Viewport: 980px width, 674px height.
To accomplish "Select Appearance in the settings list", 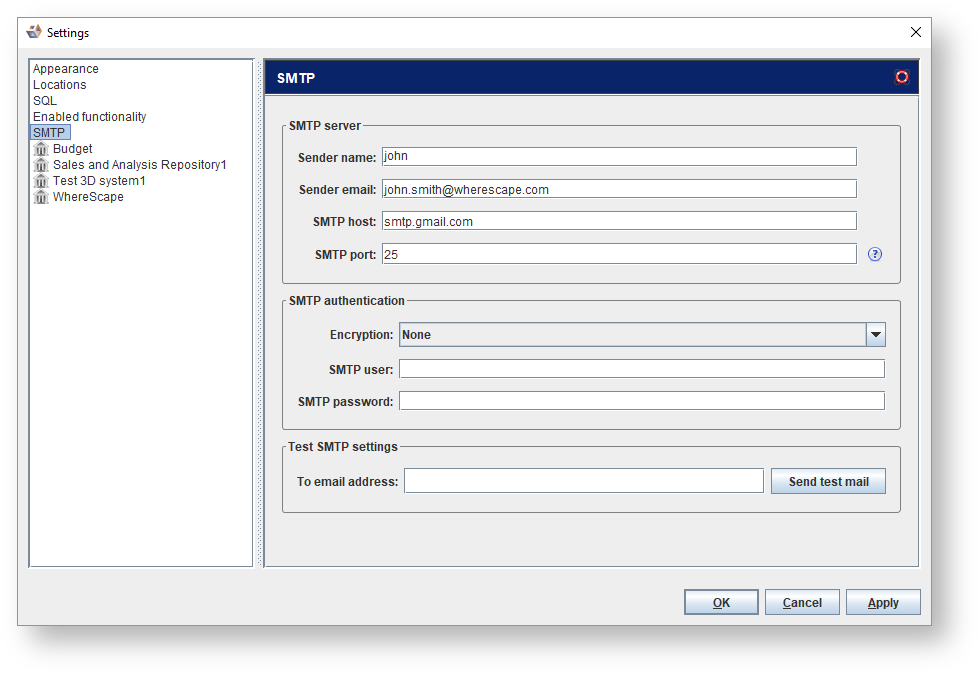I will point(66,69).
